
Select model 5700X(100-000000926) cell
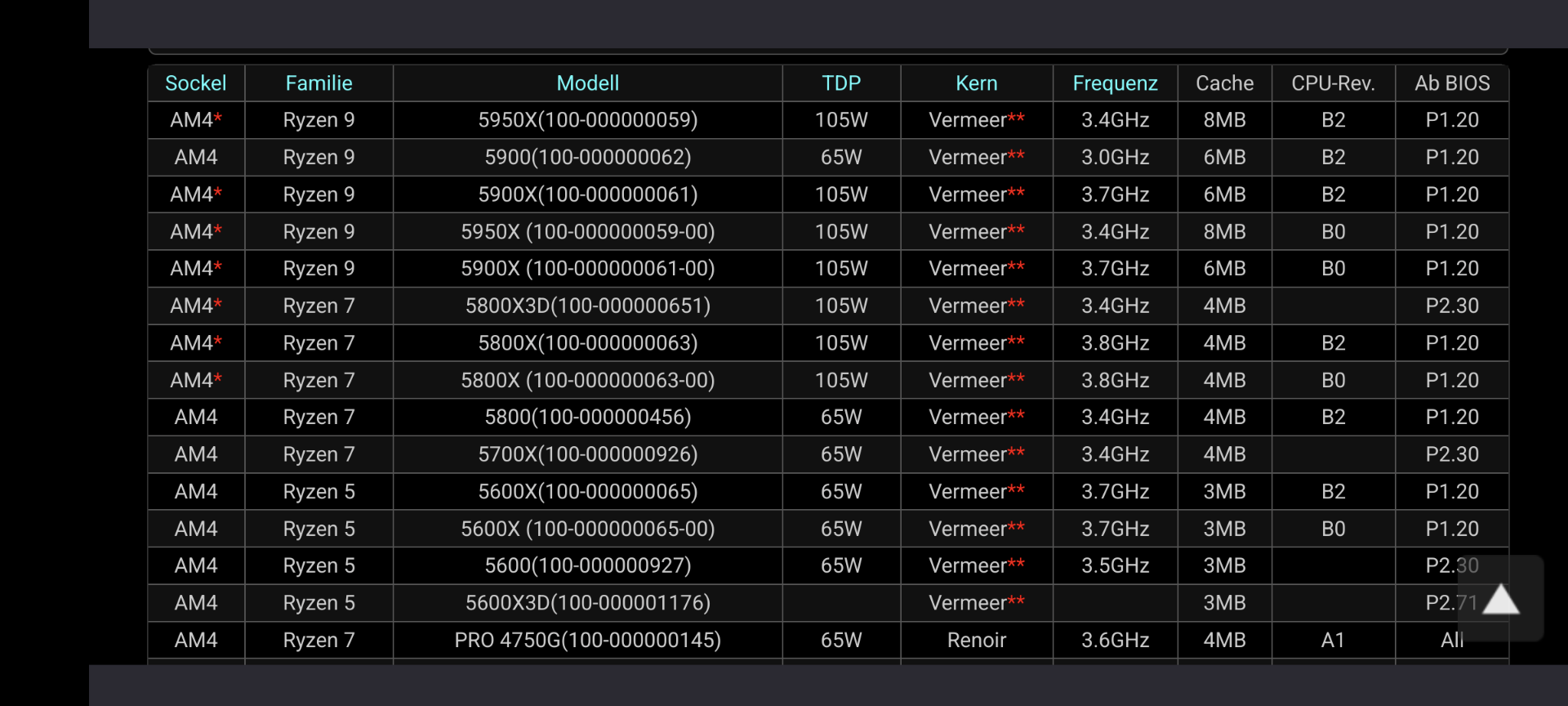pyautogui.click(x=588, y=454)
